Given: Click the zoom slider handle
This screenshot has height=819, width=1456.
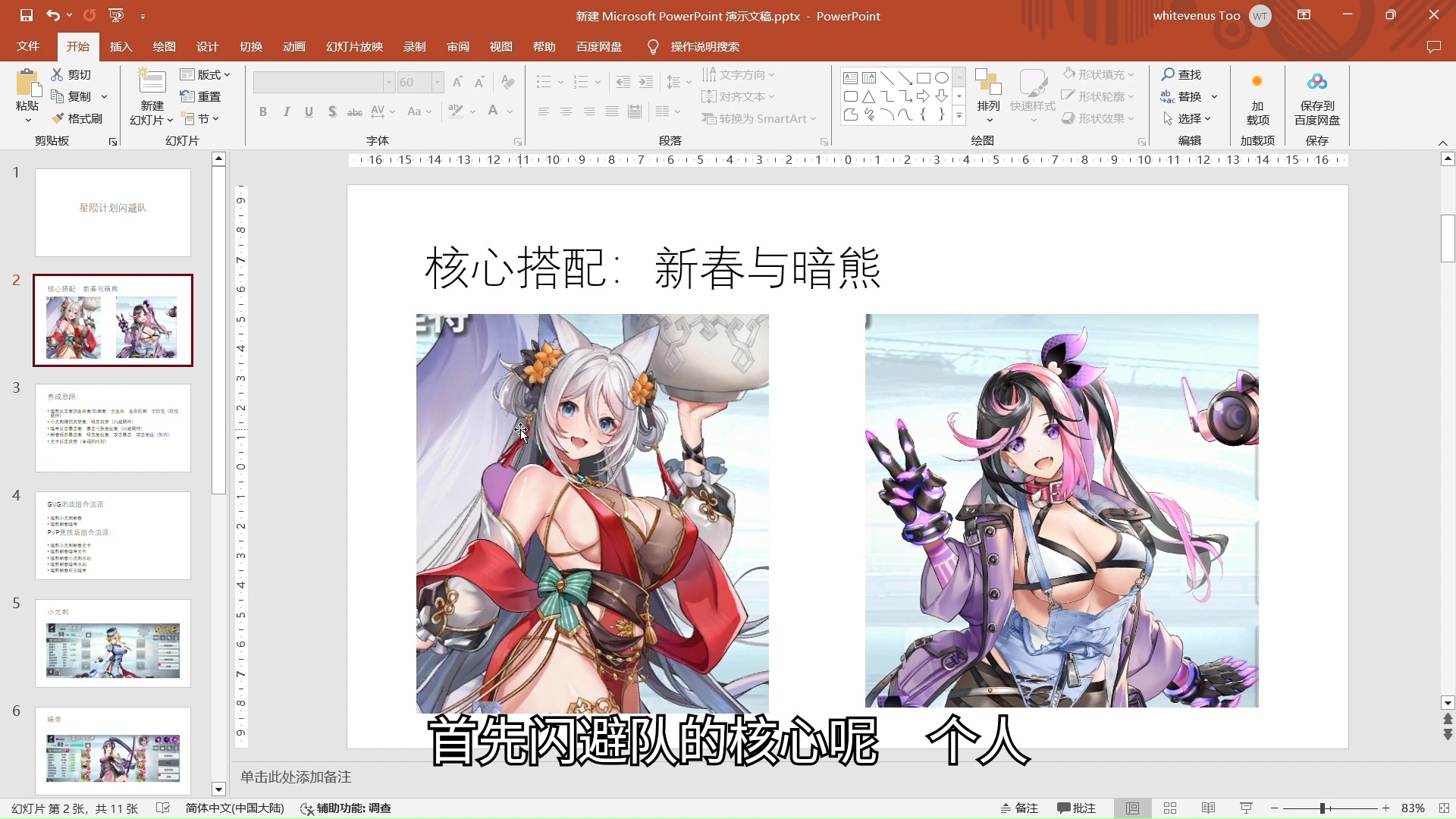Looking at the screenshot, I should point(1322,808).
